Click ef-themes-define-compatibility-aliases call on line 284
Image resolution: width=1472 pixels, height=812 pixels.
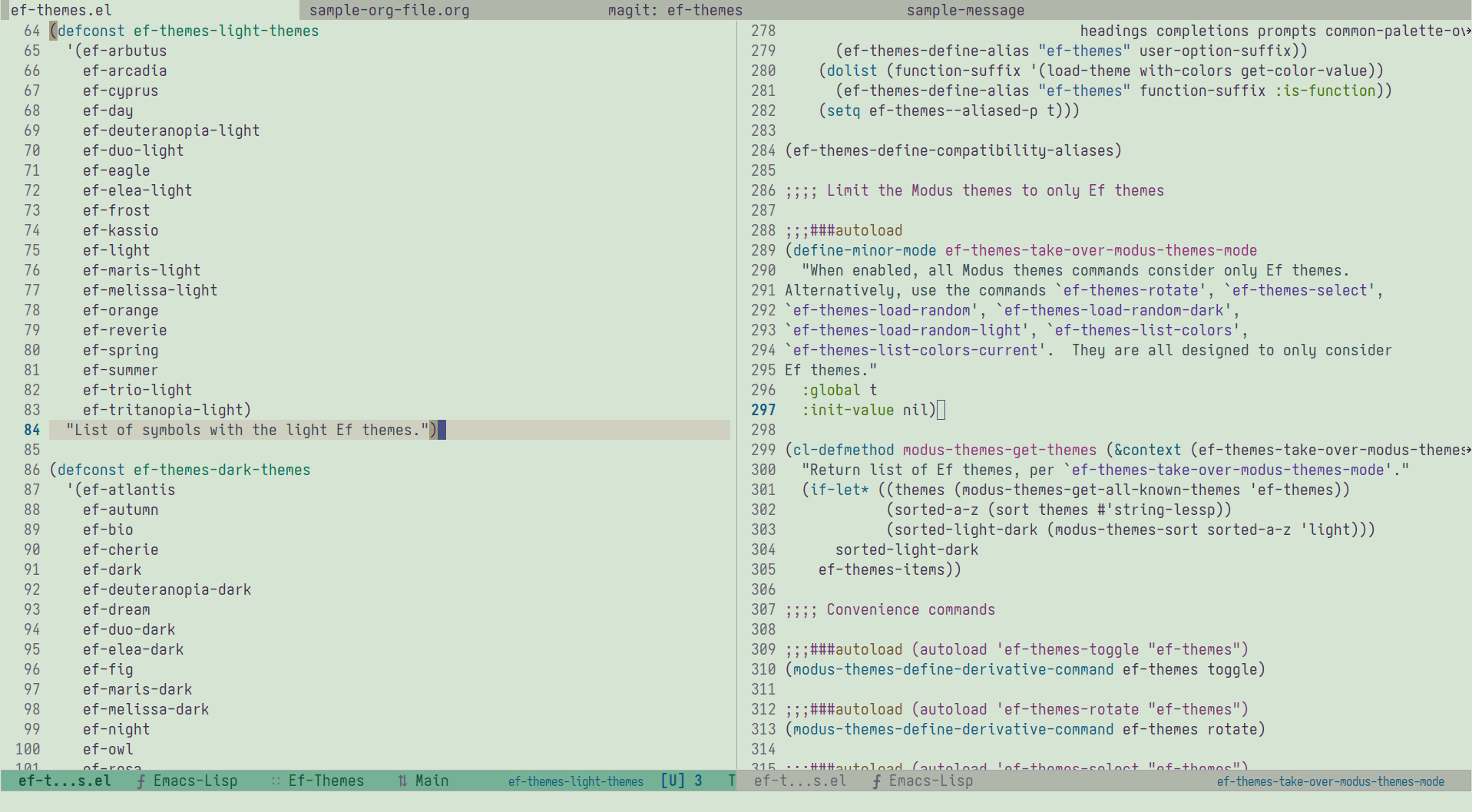(953, 150)
